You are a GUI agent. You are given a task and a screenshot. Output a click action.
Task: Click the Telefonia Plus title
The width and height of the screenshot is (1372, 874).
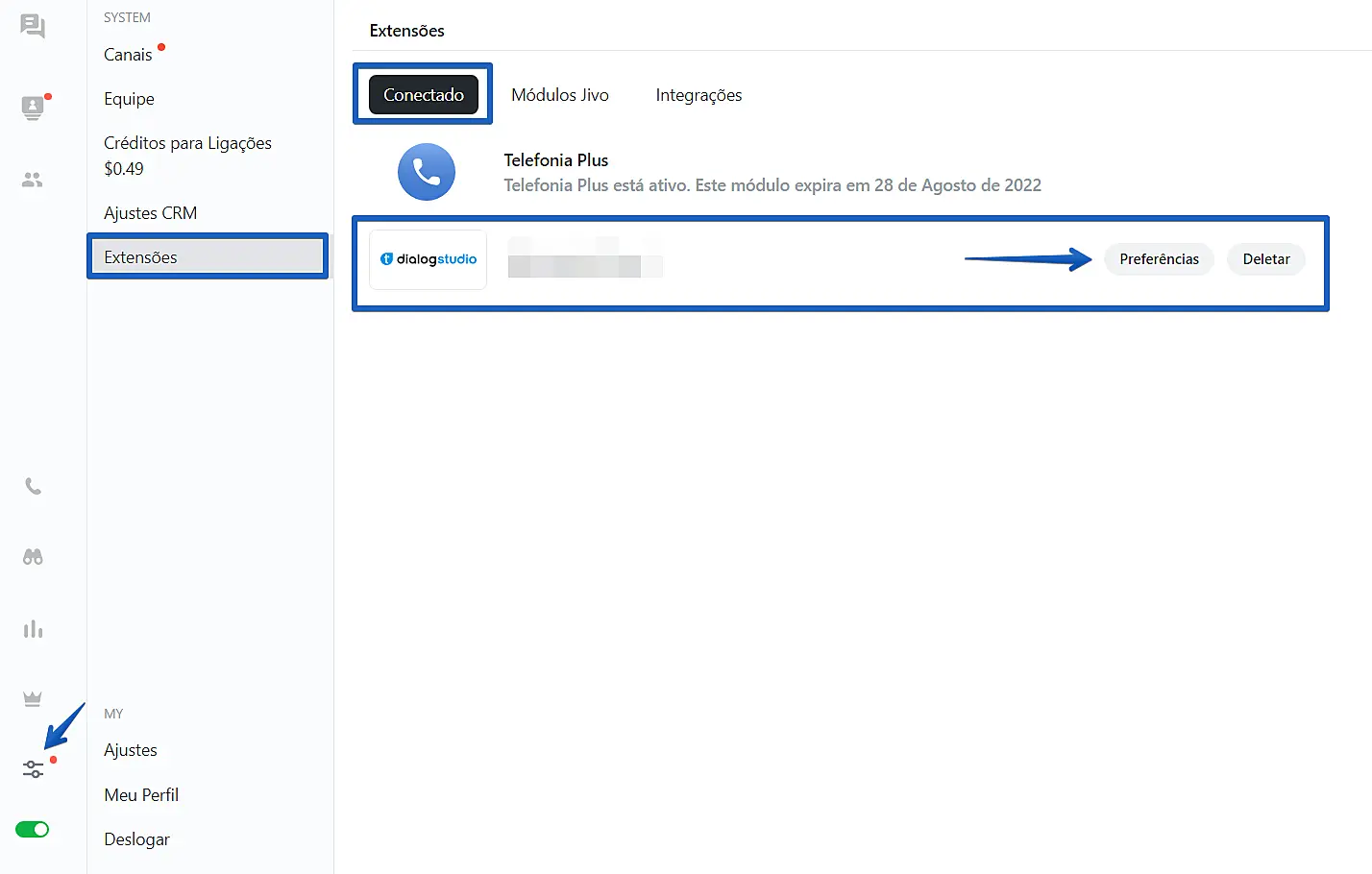556,160
